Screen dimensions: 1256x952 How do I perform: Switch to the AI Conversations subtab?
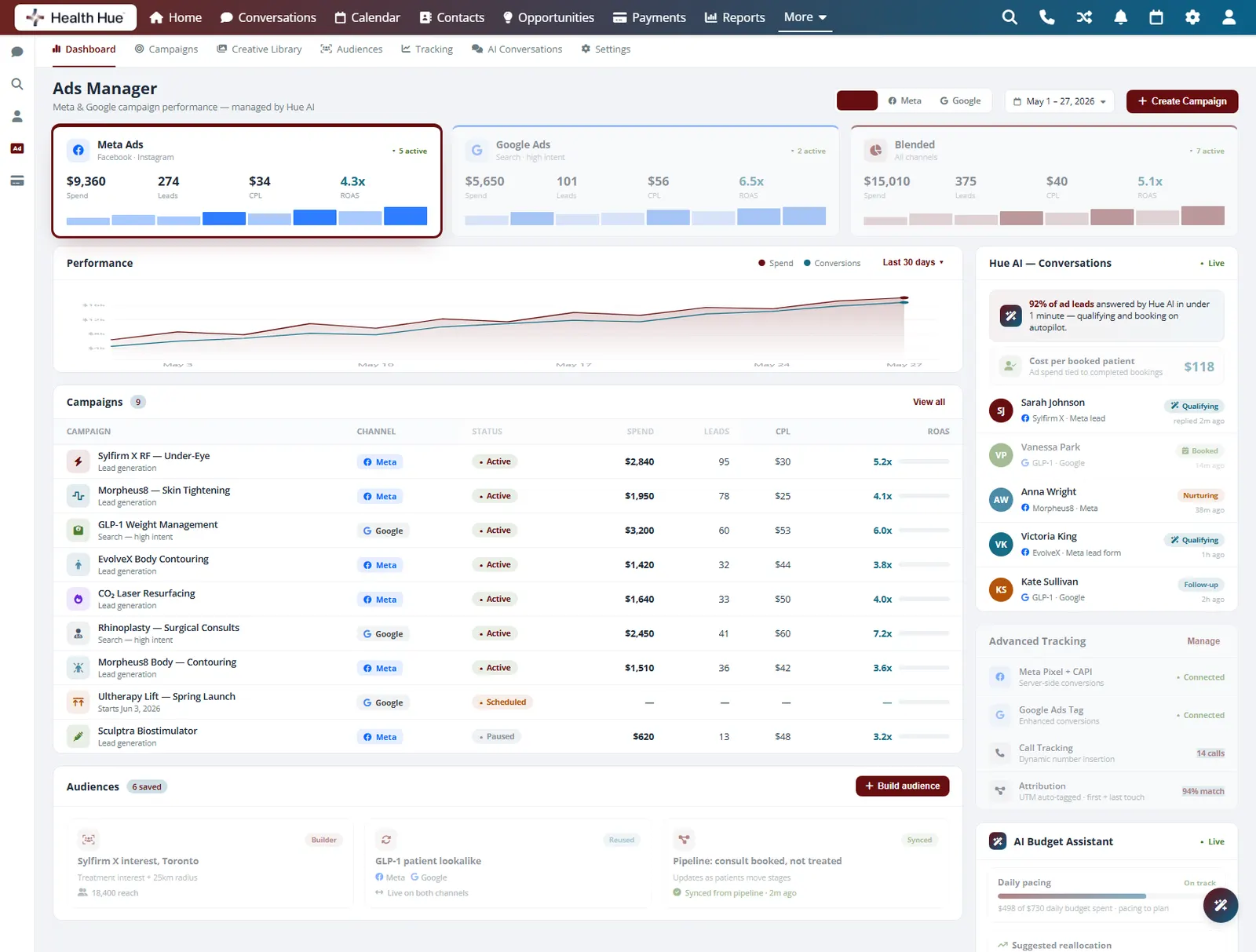point(517,49)
